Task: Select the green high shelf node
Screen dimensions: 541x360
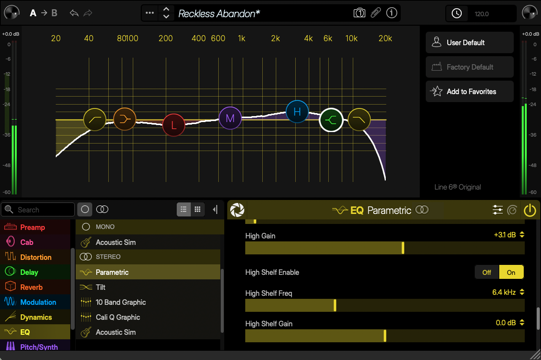Action: click(331, 120)
